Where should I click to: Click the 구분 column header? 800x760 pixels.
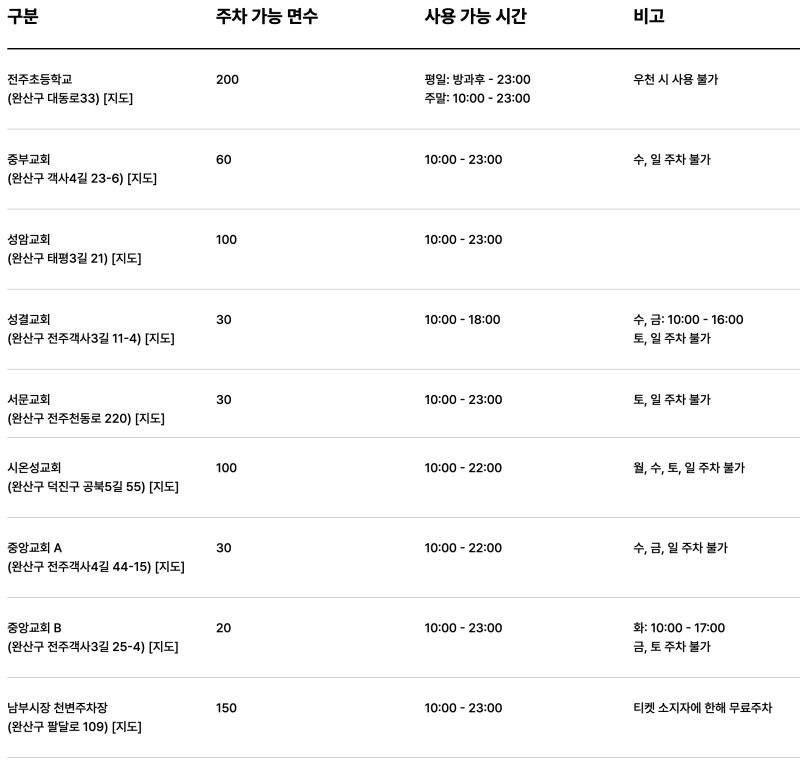pyautogui.click(x=22, y=16)
